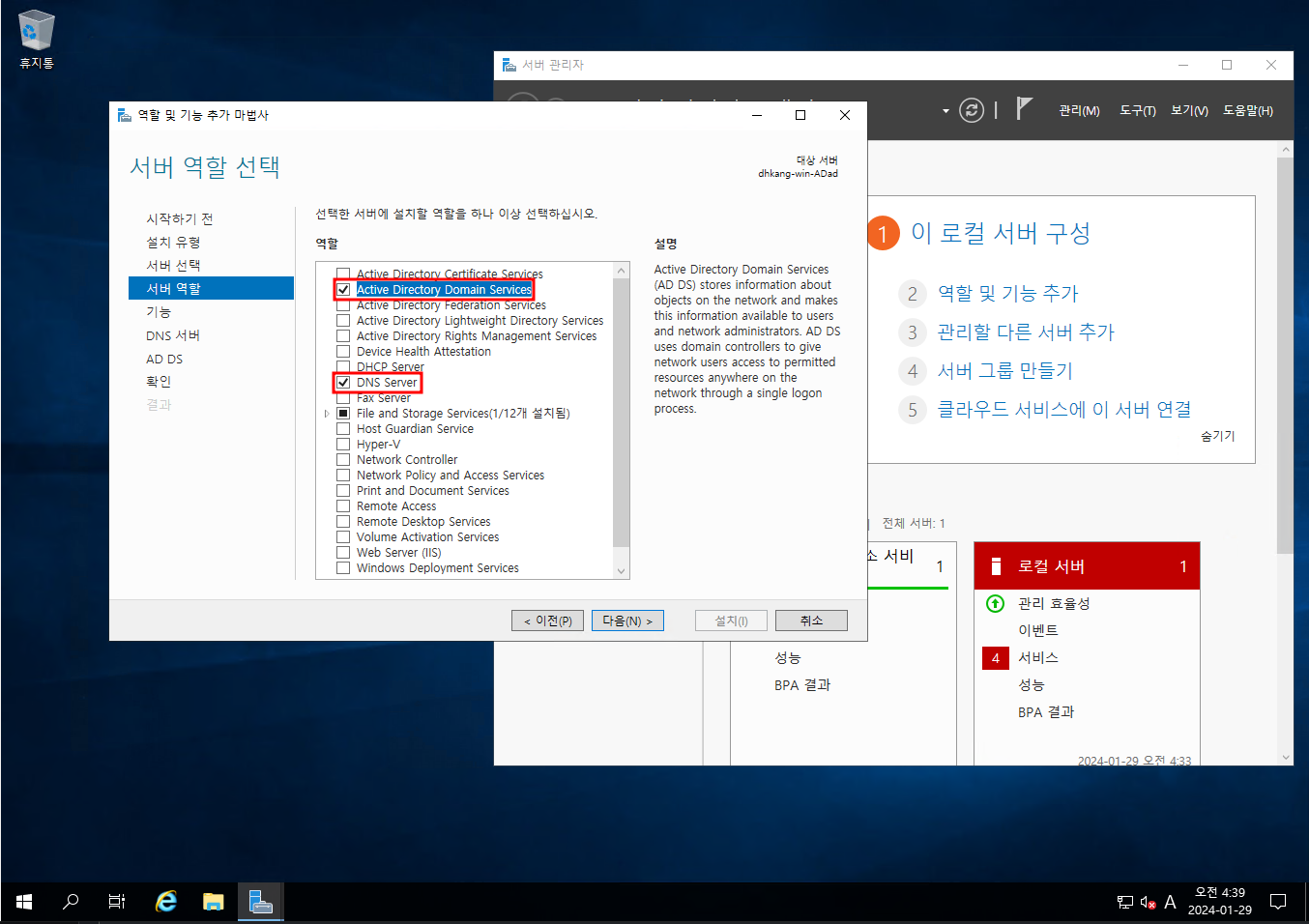Open the 도움말(H) menu

[1248, 110]
